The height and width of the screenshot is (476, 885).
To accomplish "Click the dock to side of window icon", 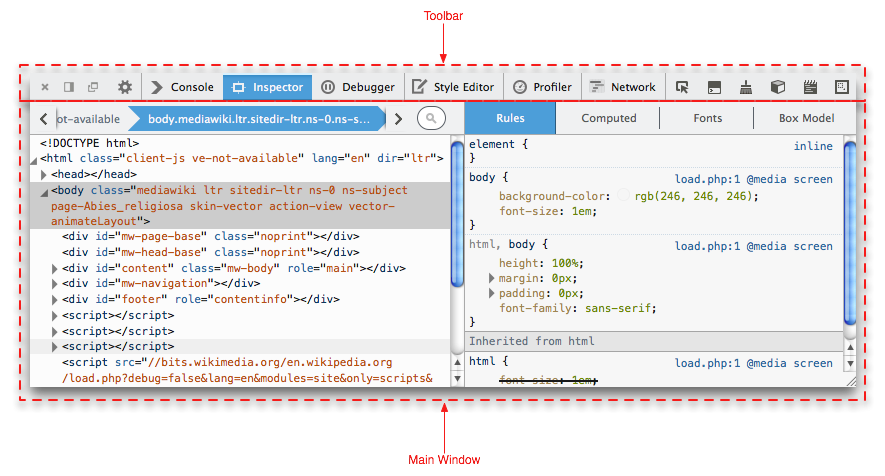I will [69, 87].
